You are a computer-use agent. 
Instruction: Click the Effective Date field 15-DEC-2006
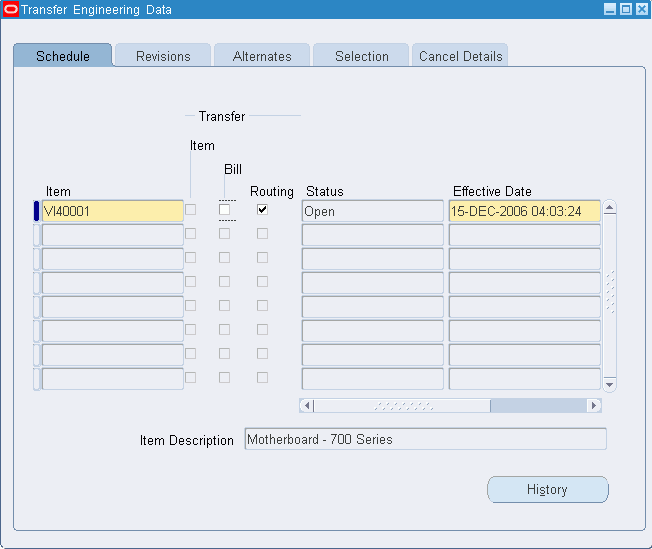coord(525,211)
